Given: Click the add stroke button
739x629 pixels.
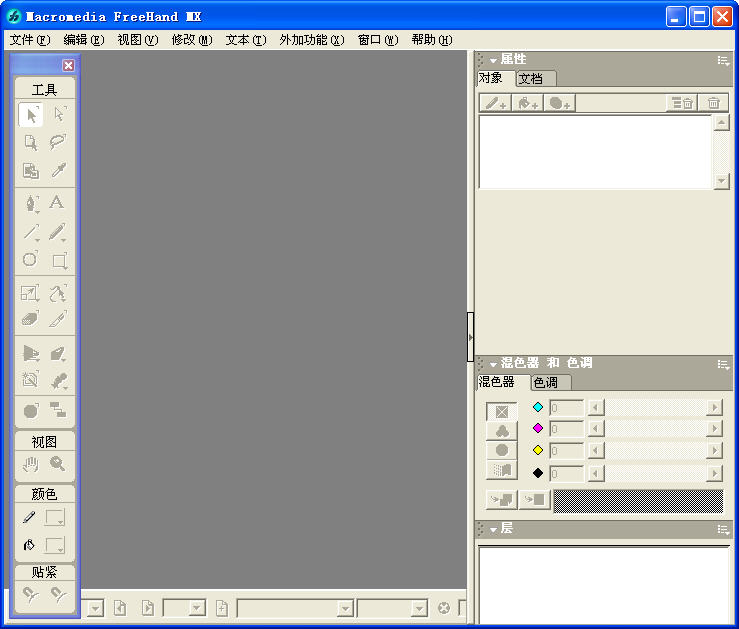Looking at the screenshot, I should pos(495,103).
